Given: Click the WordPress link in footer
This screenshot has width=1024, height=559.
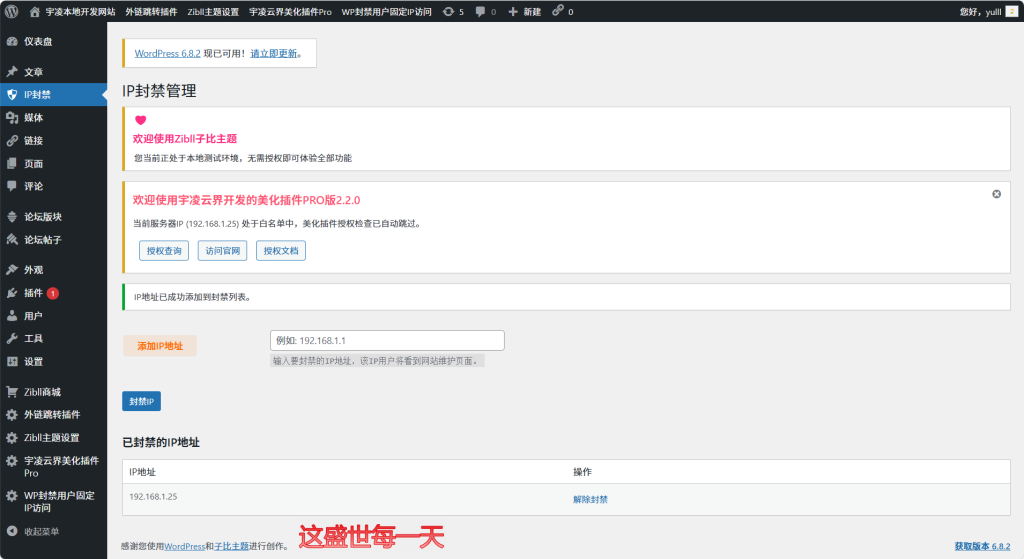Looking at the screenshot, I should coord(184,546).
